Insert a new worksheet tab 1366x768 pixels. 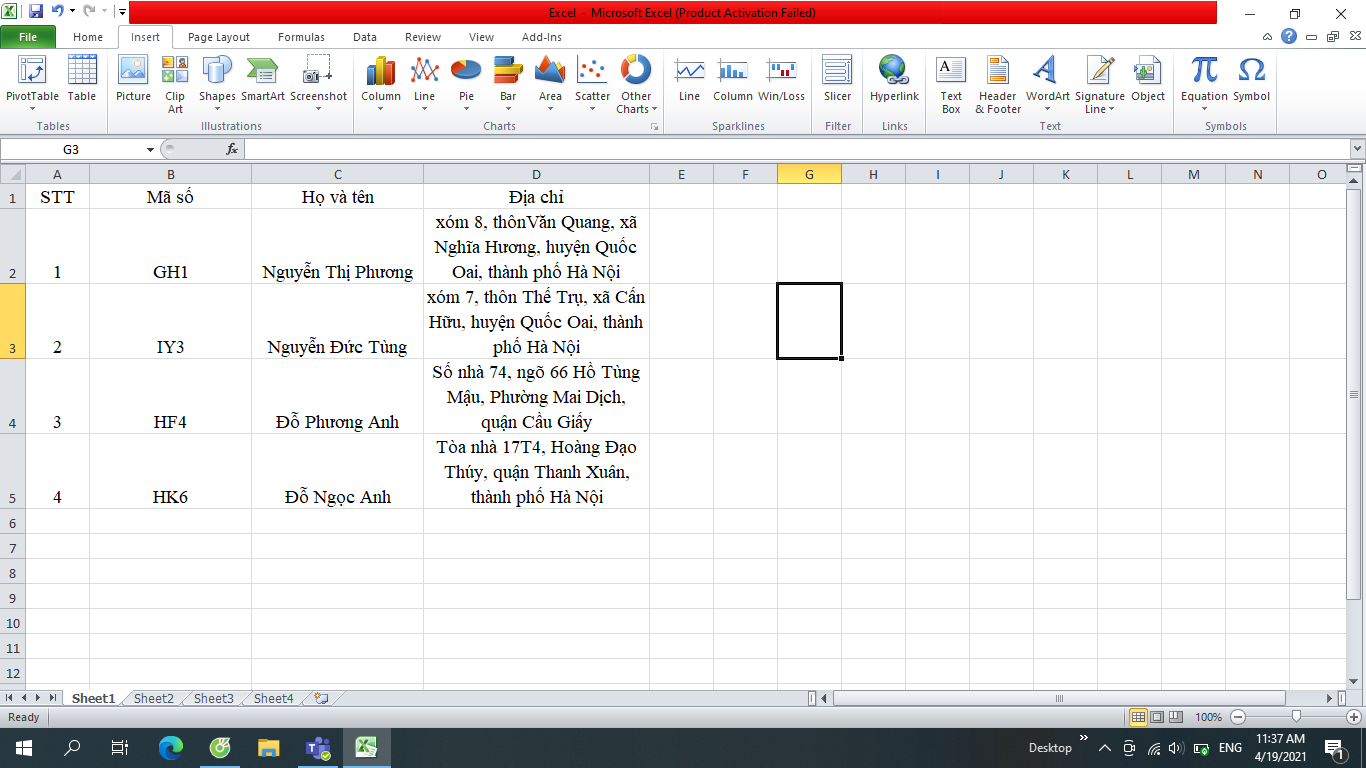pos(320,698)
